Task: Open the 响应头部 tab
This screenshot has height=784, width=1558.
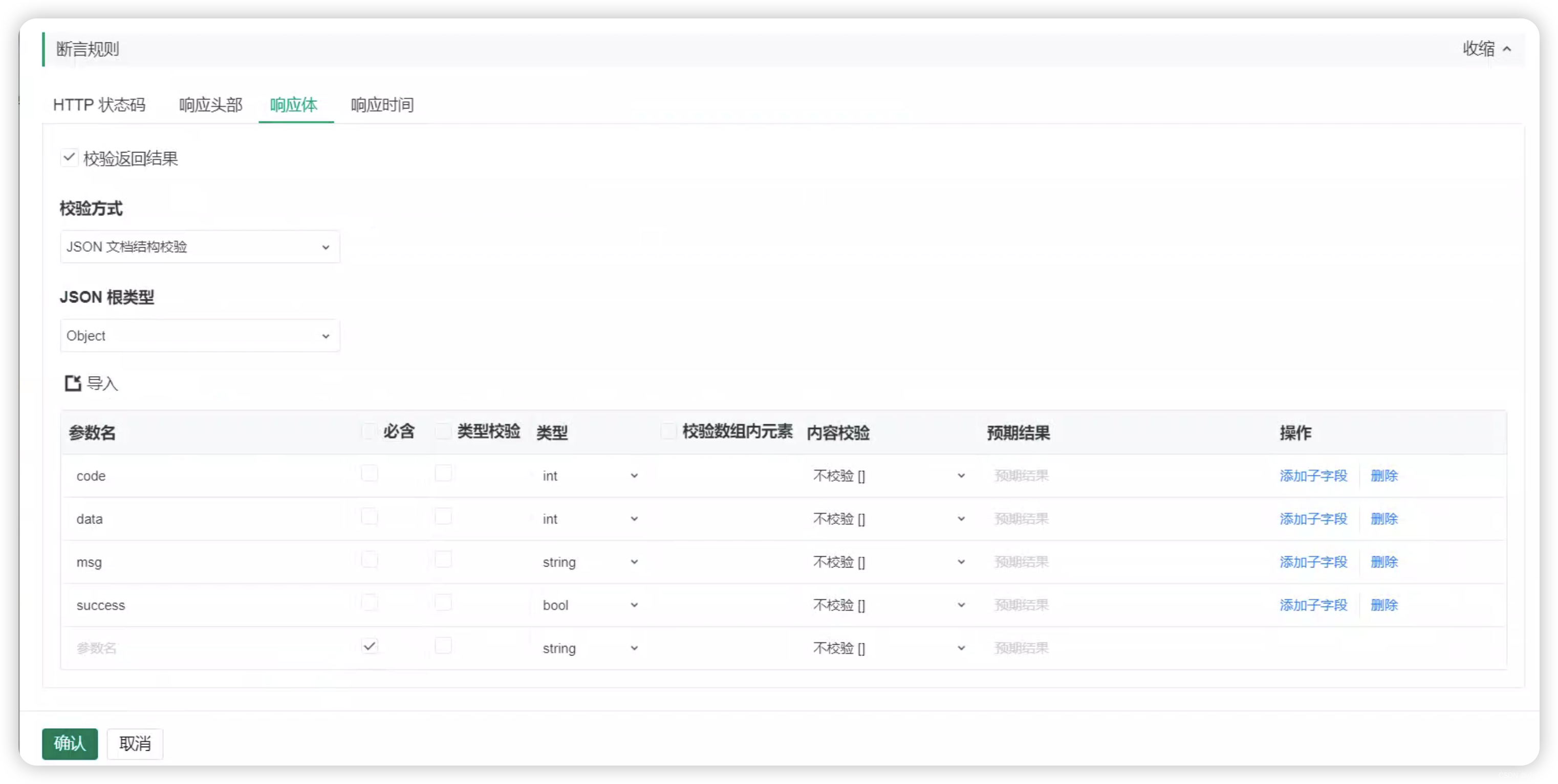Action: (x=210, y=105)
